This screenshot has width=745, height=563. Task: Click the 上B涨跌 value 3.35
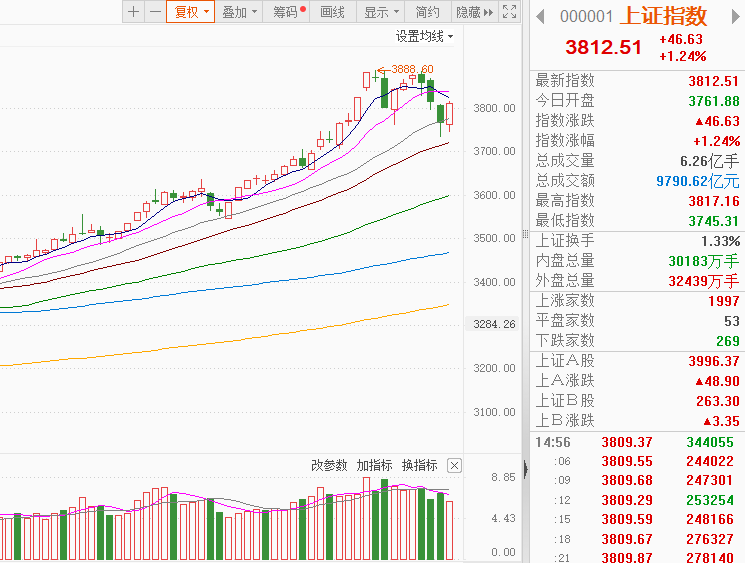coord(721,420)
